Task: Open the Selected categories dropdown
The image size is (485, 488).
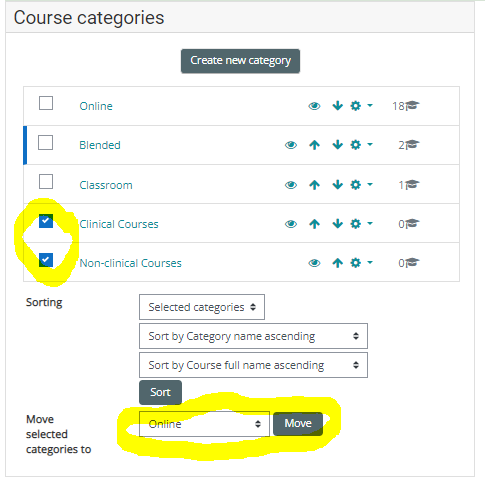Action: coord(202,307)
